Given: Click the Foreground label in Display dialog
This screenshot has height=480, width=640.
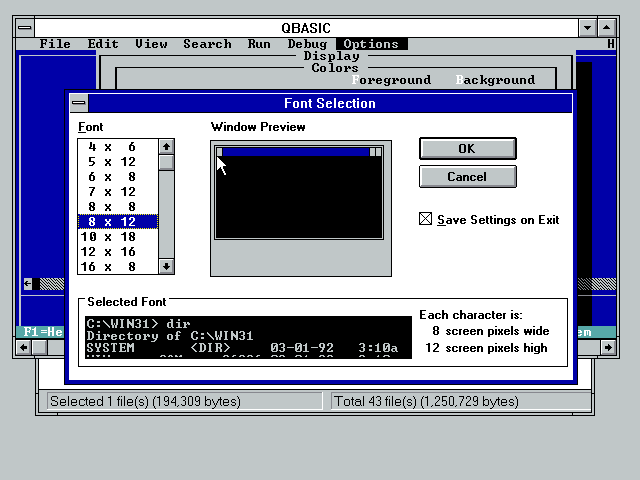Looking at the screenshot, I should (x=391, y=80).
